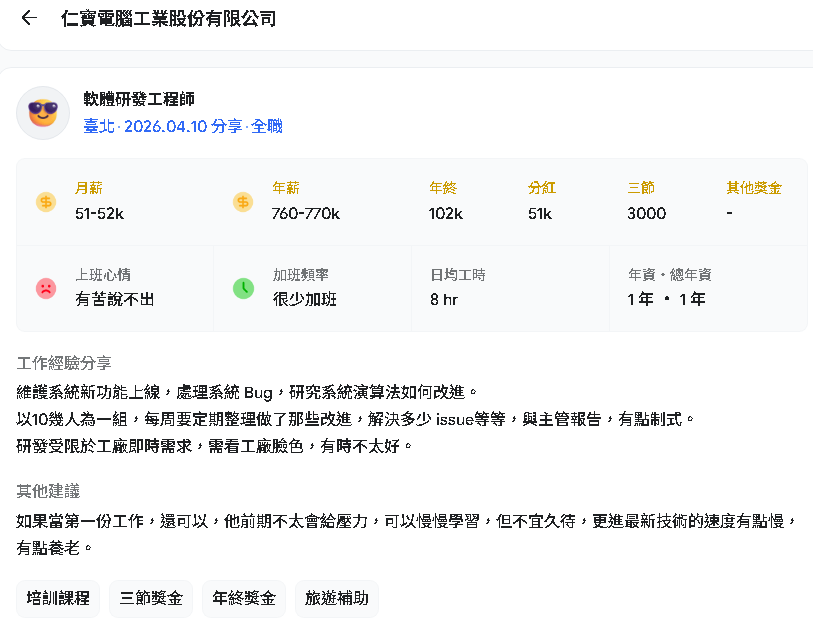Viewport: 813px width, 628px height.
Task: Click the line 有點養老。
Action: tap(54, 548)
